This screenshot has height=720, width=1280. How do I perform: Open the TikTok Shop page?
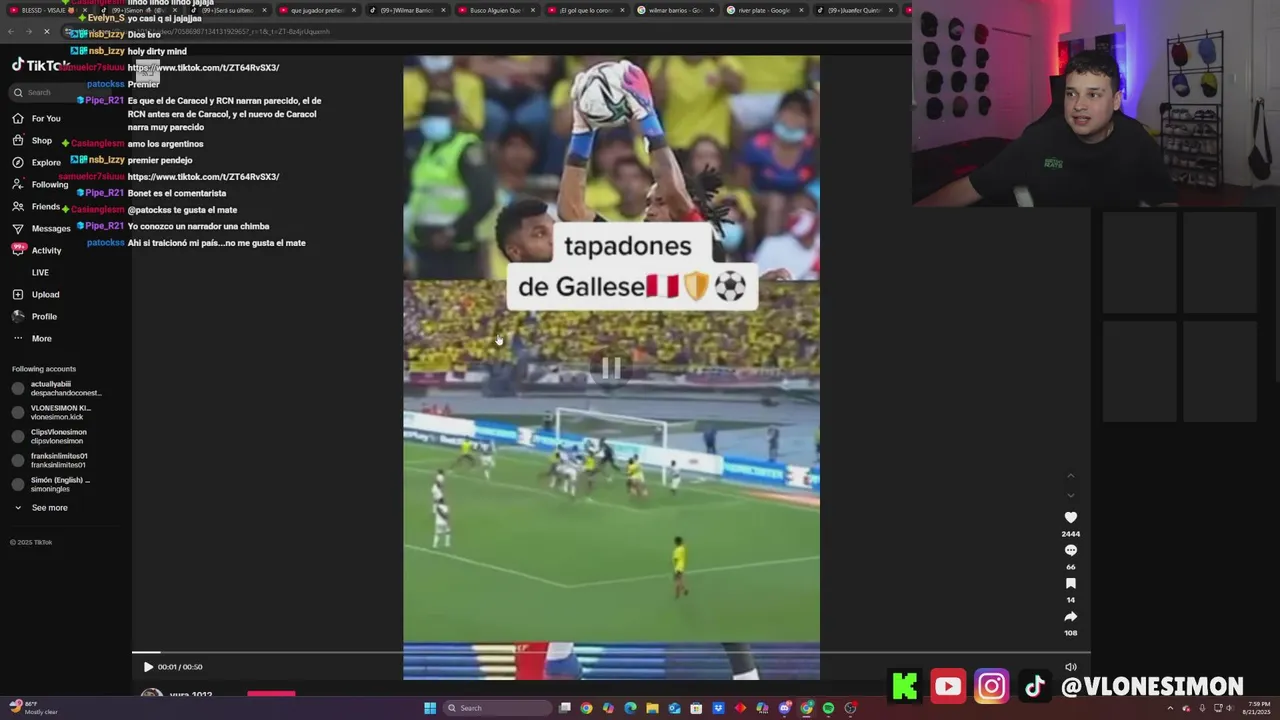(x=33, y=140)
